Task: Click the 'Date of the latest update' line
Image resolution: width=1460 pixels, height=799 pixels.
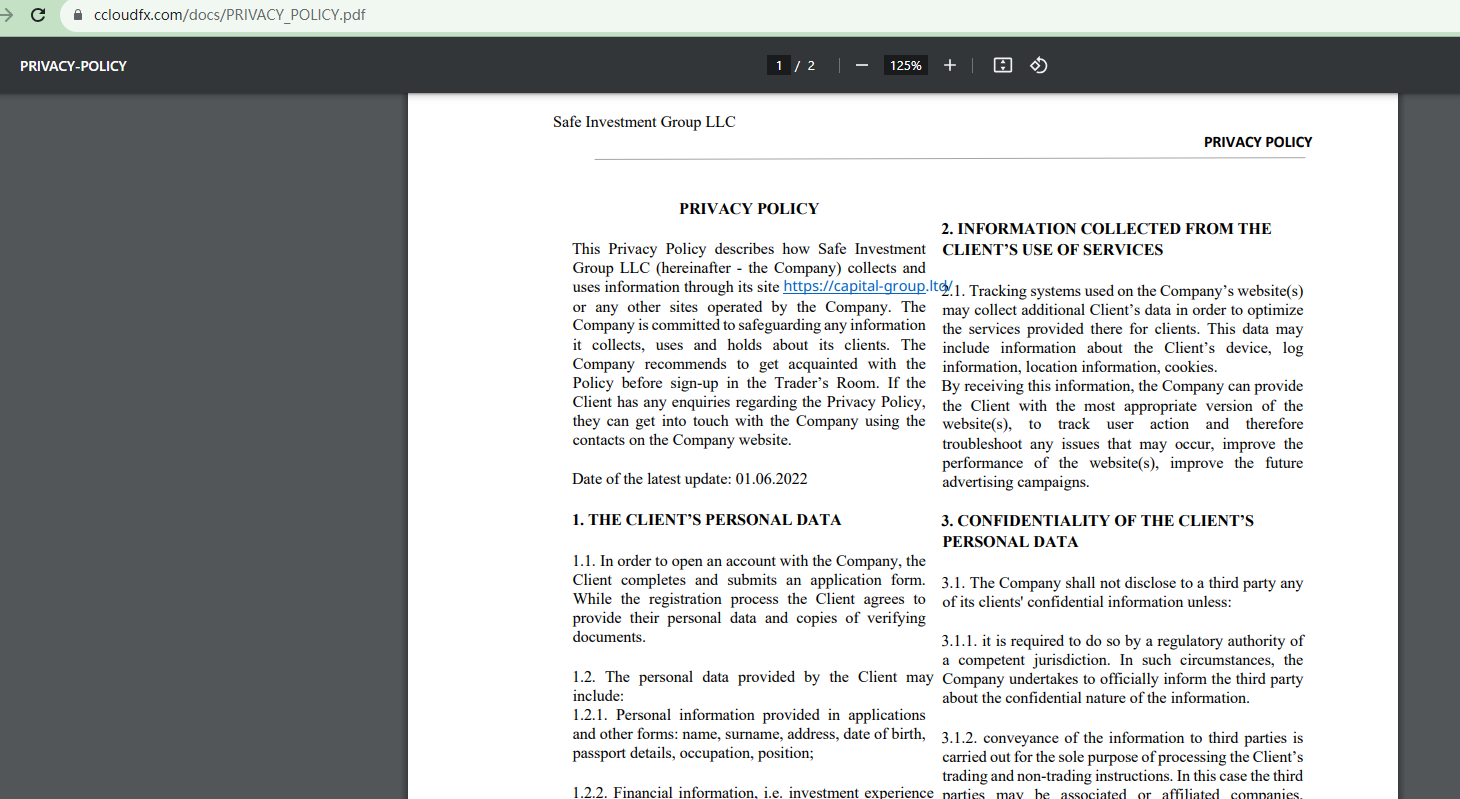Action: 689,479
